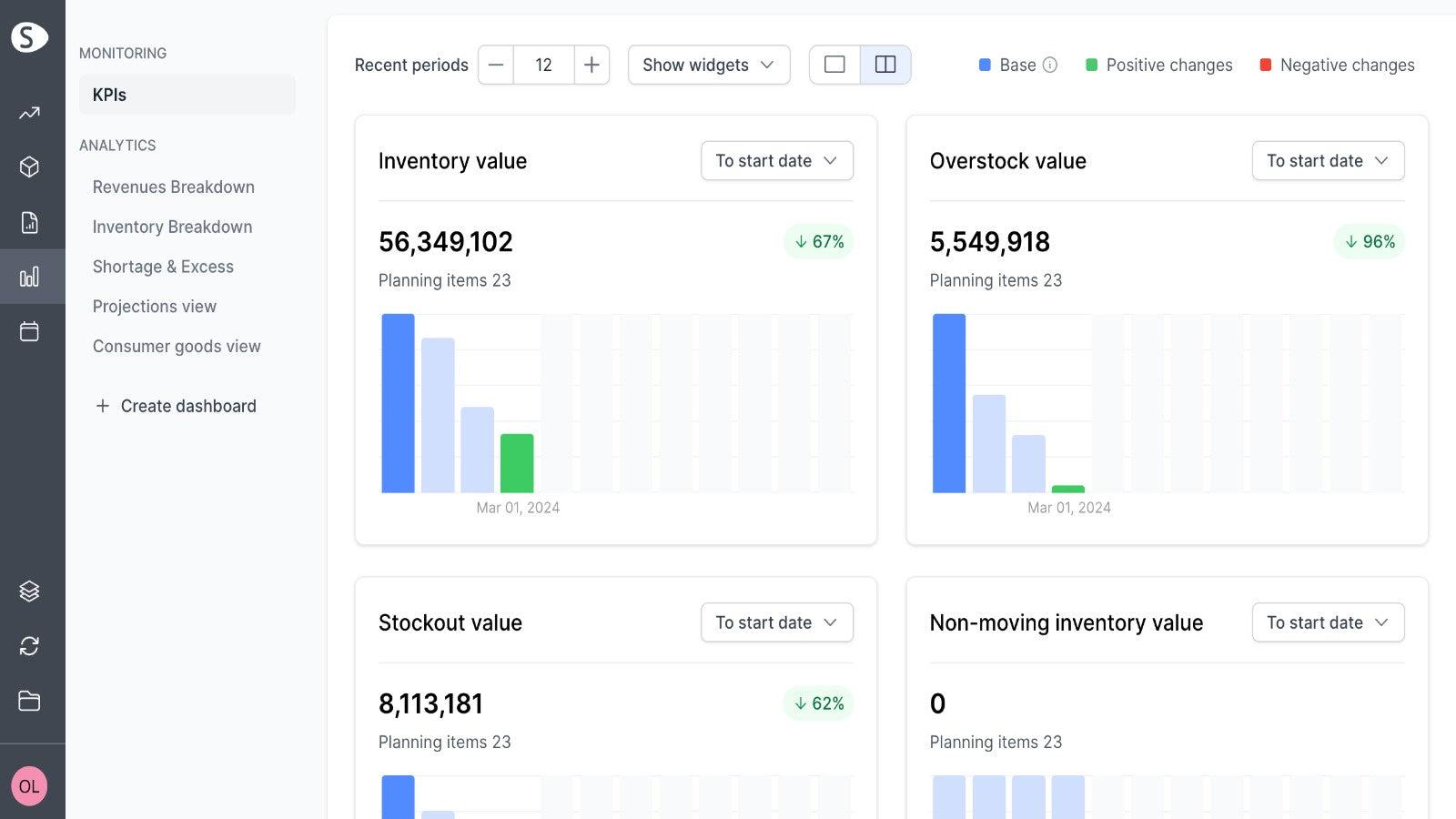Open the trending analytics icon in sidebar
Image resolution: width=1456 pixels, height=819 pixels.
pyautogui.click(x=30, y=113)
